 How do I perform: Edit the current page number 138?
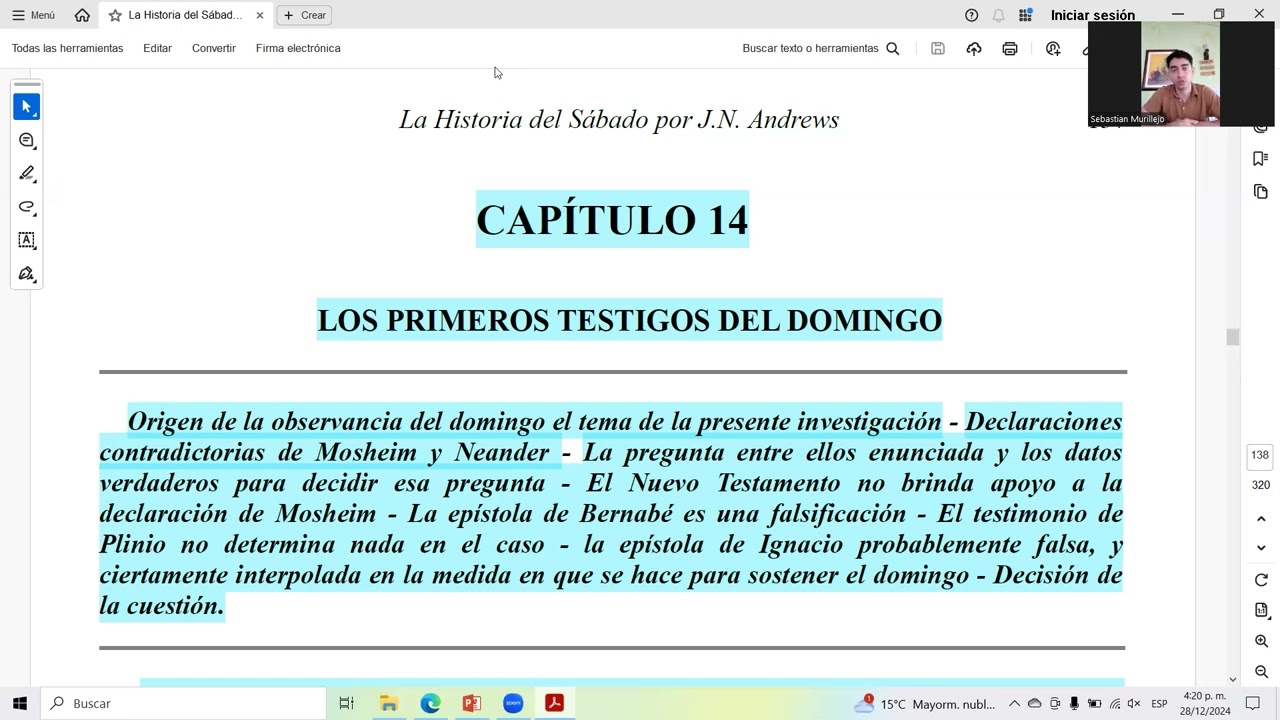pyautogui.click(x=1260, y=455)
